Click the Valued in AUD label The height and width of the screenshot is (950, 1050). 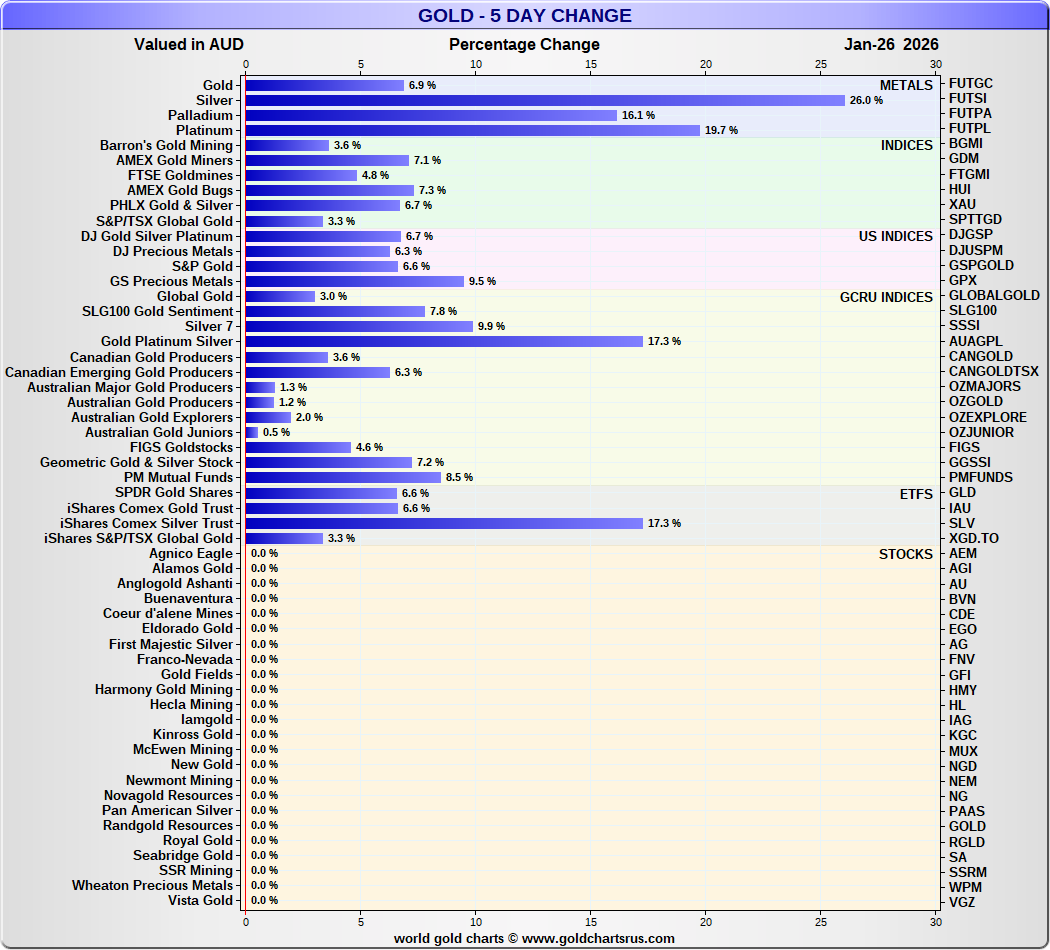[x=189, y=44]
